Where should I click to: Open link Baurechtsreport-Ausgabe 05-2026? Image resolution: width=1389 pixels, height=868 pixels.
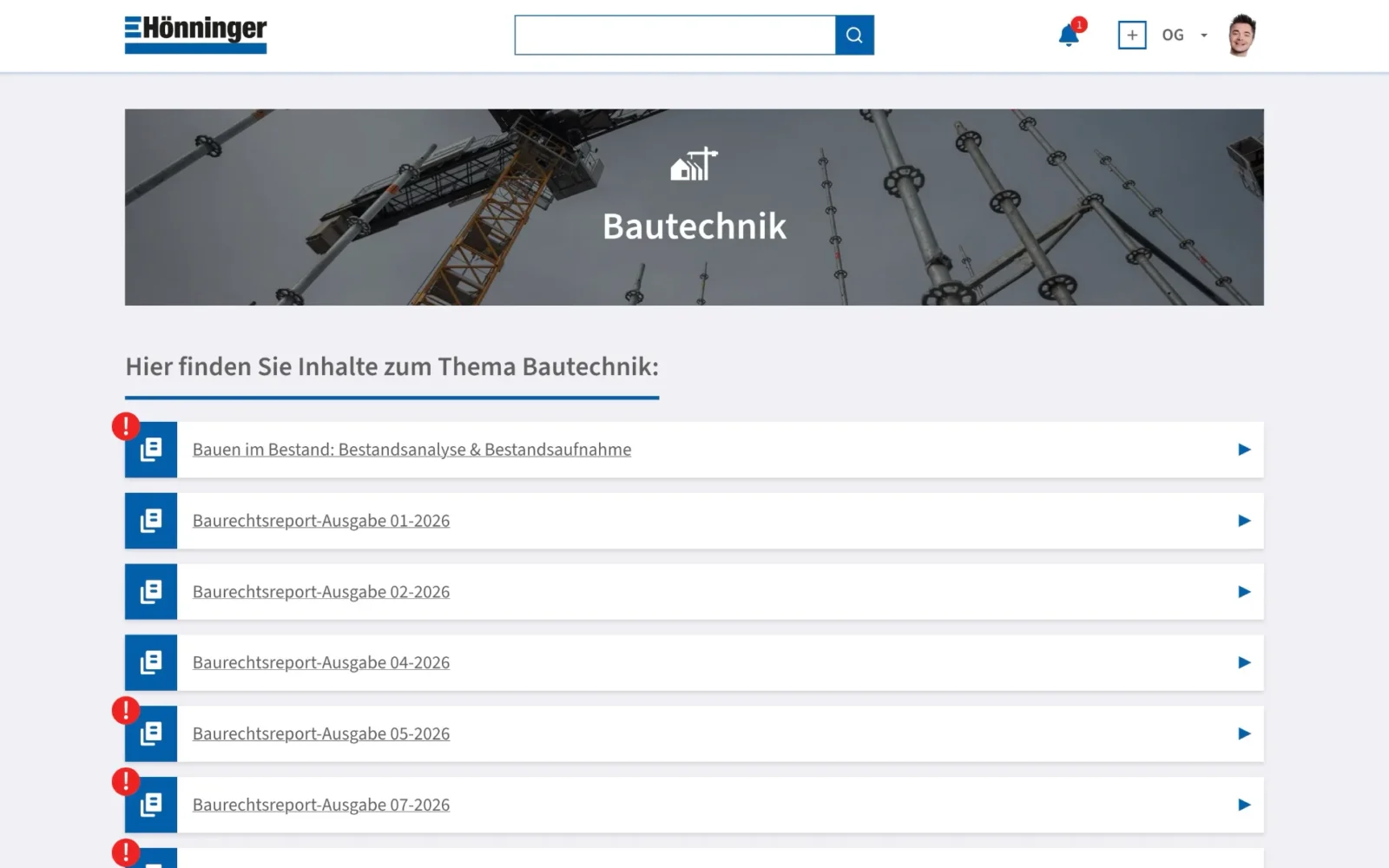tap(321, 734)
